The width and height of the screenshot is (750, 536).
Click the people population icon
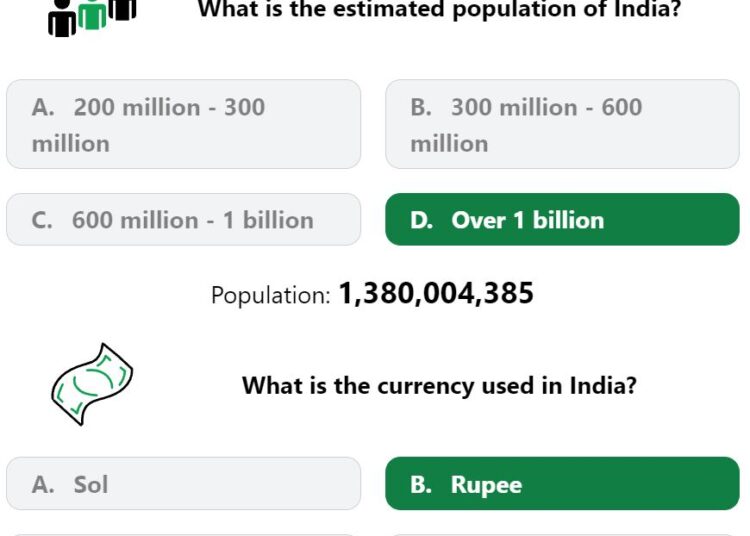coord(92,17)
